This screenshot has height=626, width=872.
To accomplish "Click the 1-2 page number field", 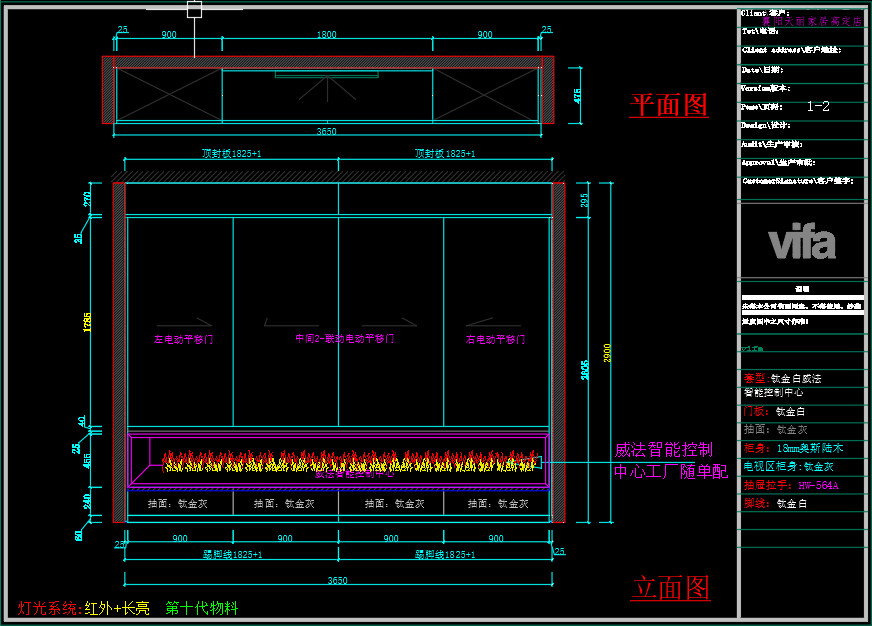I will [817, 106].
